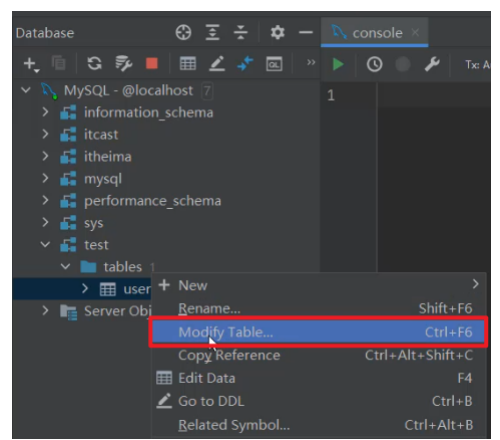Collapse the MySQL - @localhost node
This screenshot has width=500, height=440.
tap(26, 90)
